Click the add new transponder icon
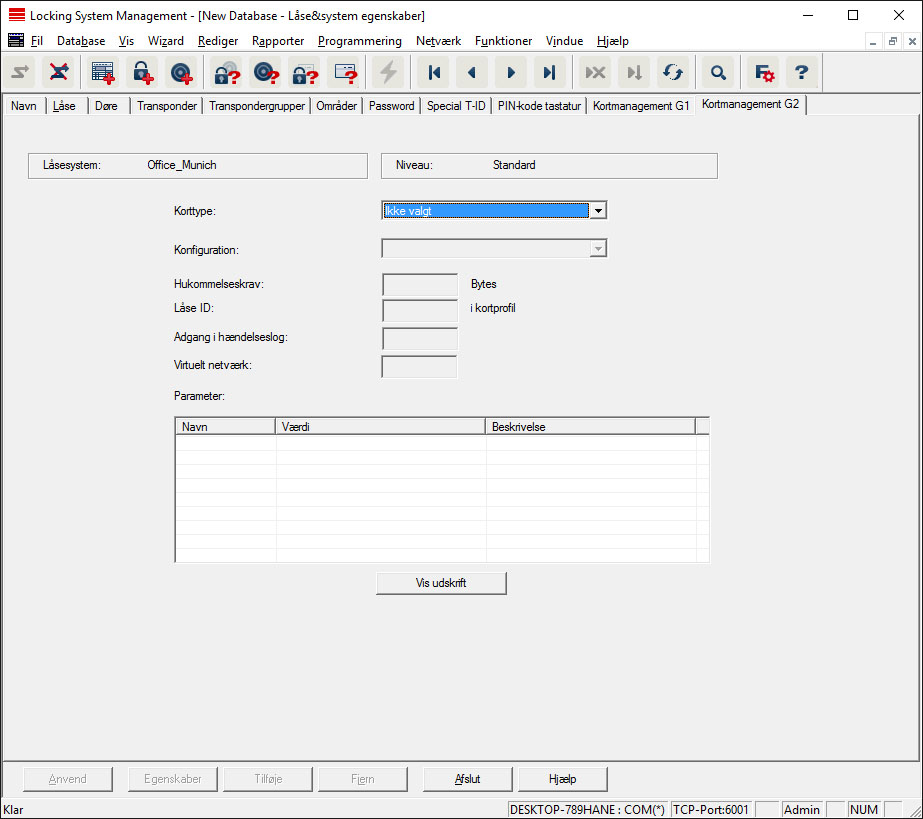The height and width of the screenshot is (819, 923). coord(182,73)
